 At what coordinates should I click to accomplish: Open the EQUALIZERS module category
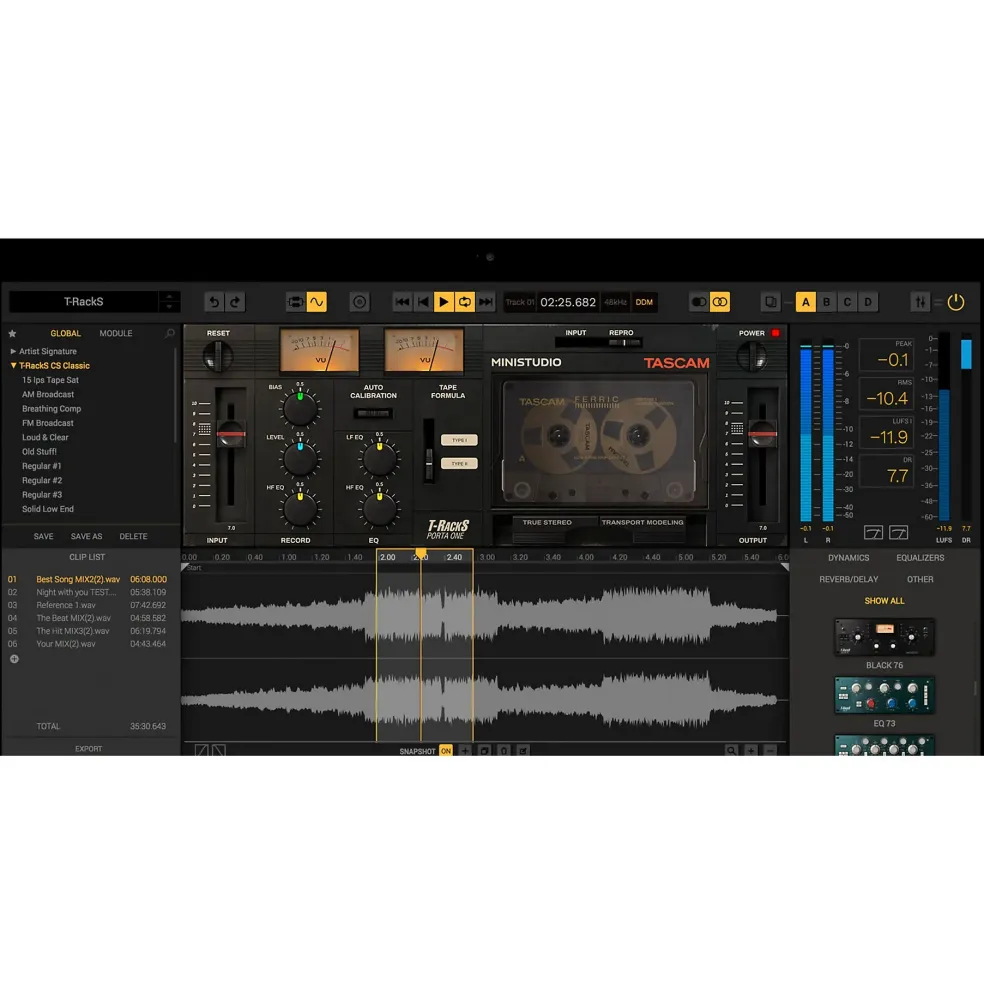click(920, 558)
